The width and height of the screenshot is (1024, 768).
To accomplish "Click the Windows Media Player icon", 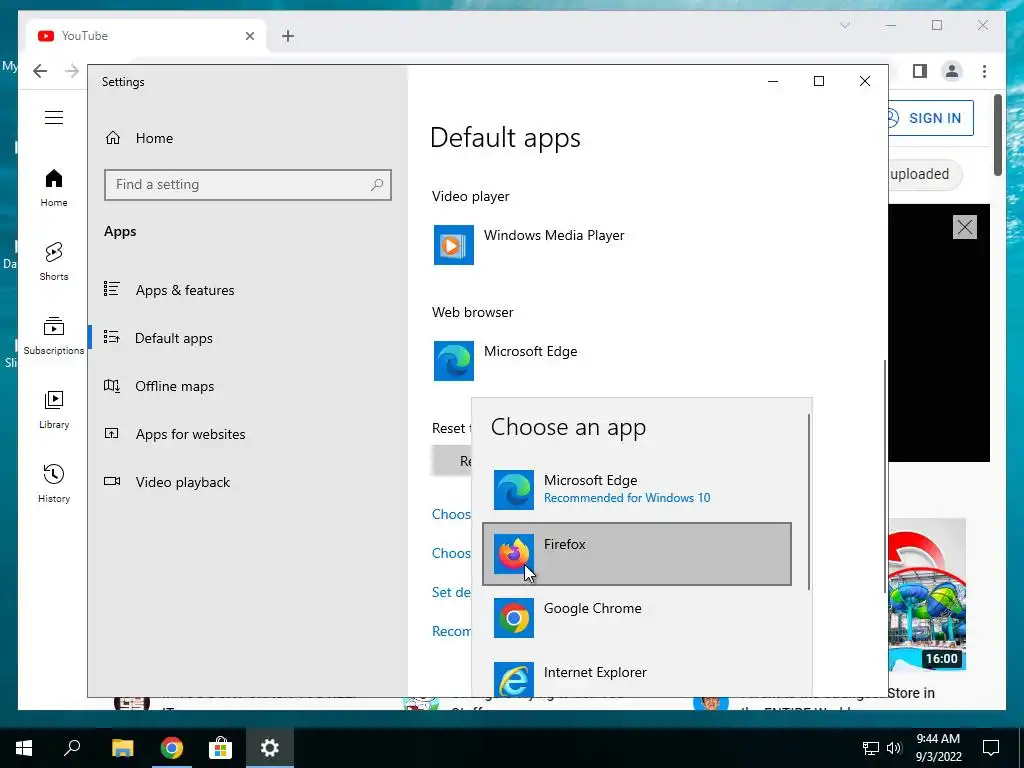I will pyautogui.click(x=454, y=245).
